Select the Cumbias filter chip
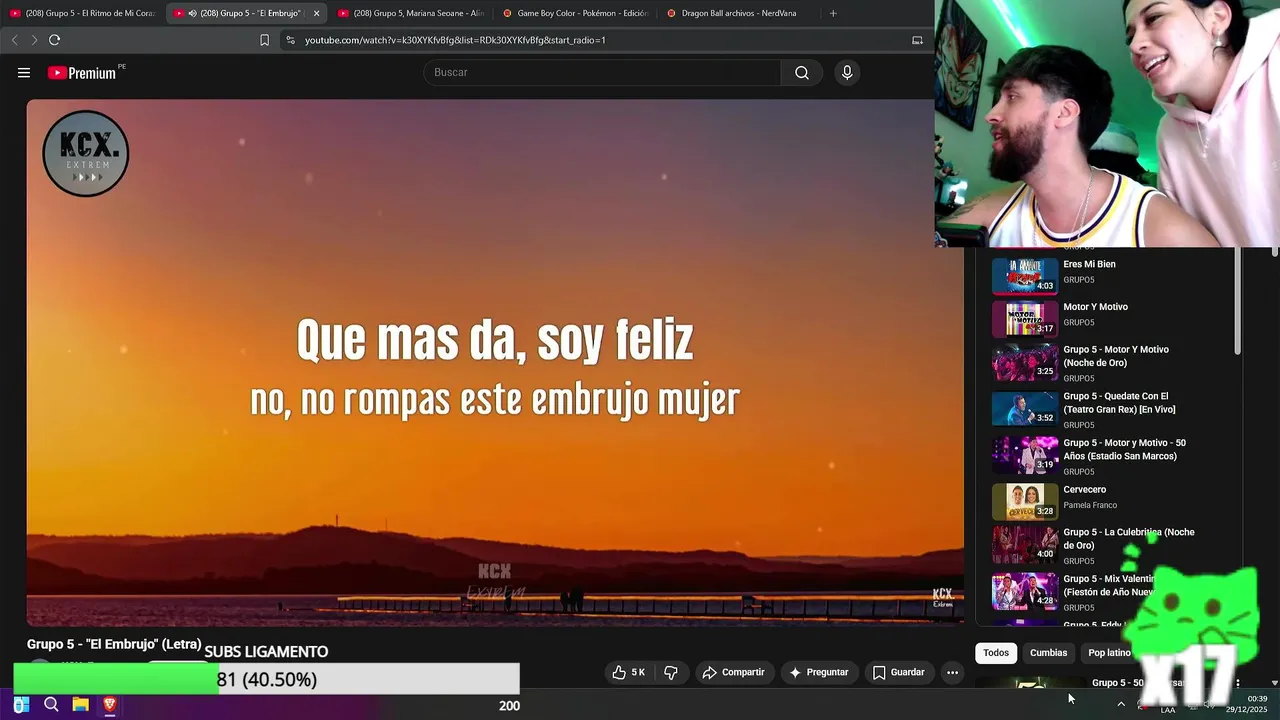This screenshot has width=1280, height=720. (1049, 653)
